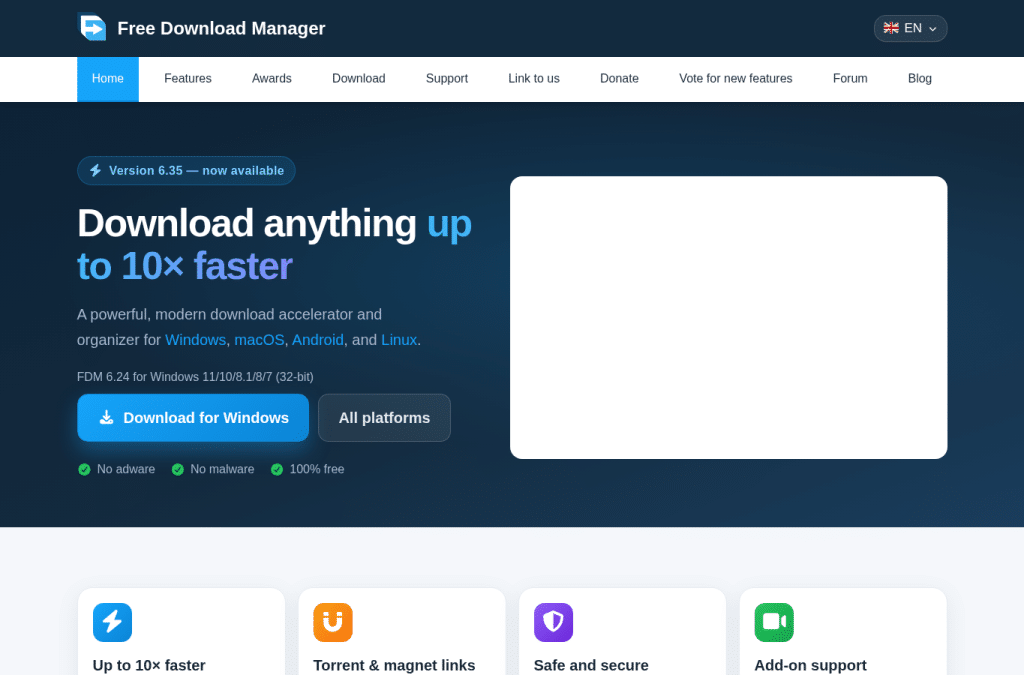Click the download arrow icon on the button
The image size is (1024, 675).
106,417
